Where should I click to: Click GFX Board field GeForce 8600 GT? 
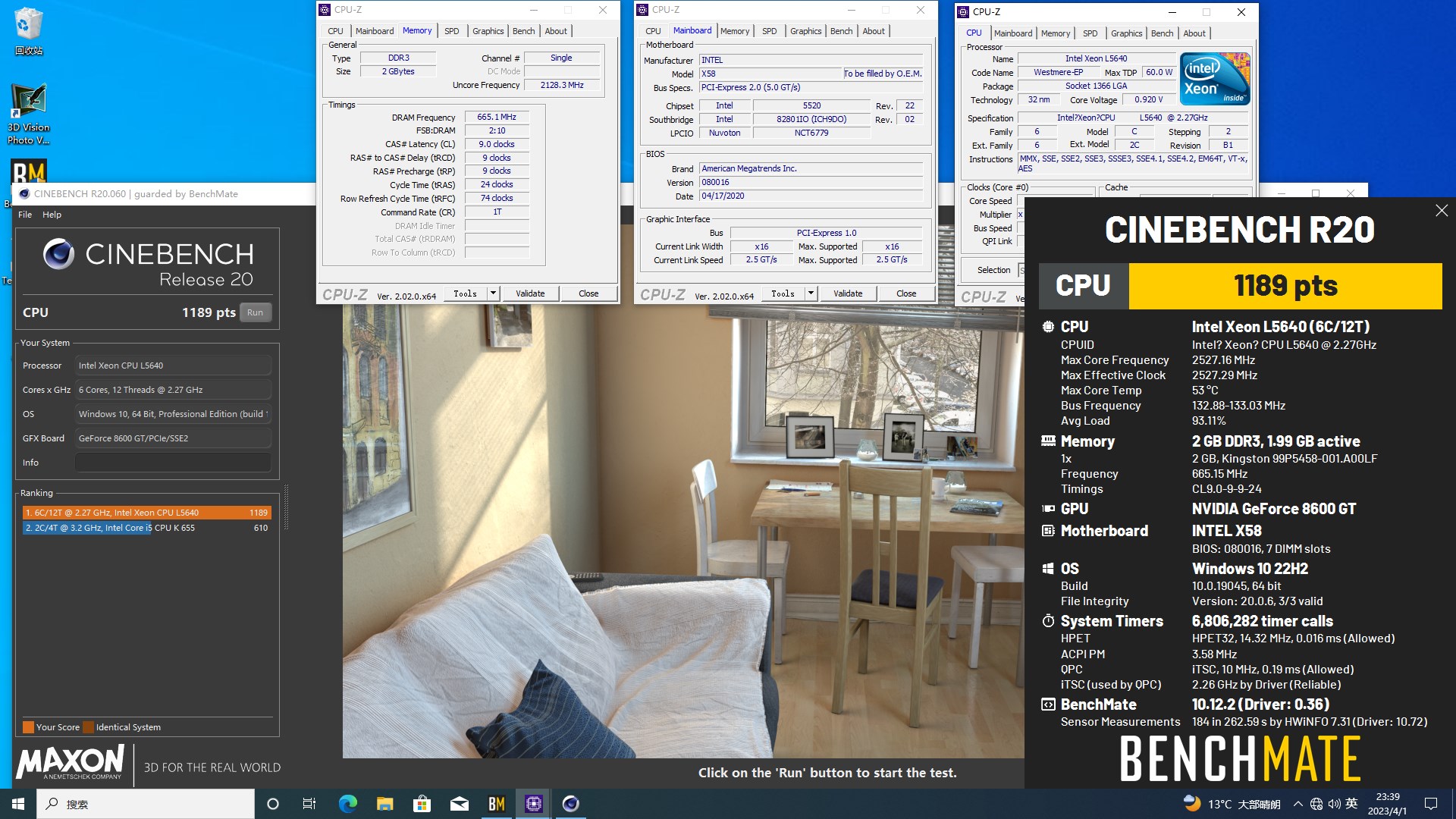pyautogui.click(x=173, y=438)
